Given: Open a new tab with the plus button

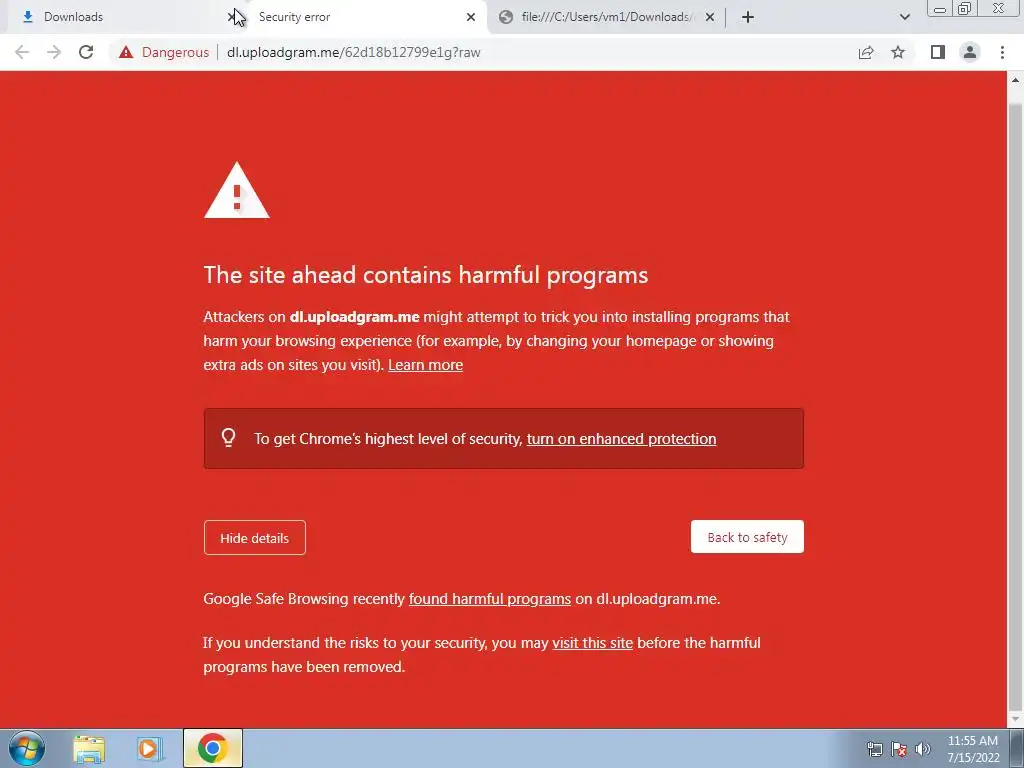Looking at the screenshot, I should (x=748, y=17).
